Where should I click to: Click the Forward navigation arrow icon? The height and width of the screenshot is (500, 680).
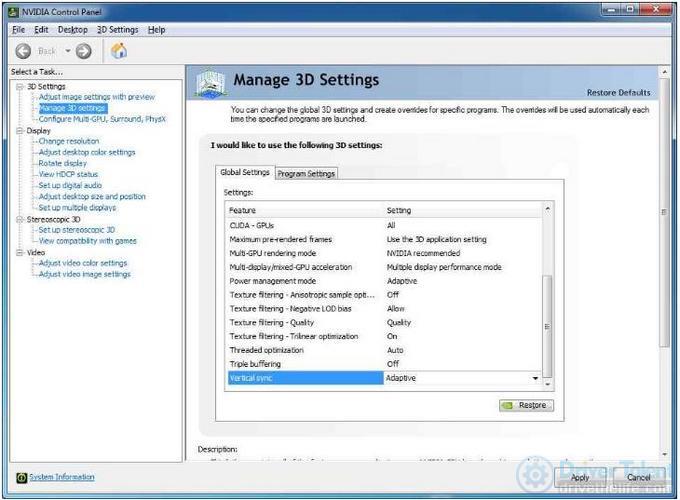coord(84,51)
